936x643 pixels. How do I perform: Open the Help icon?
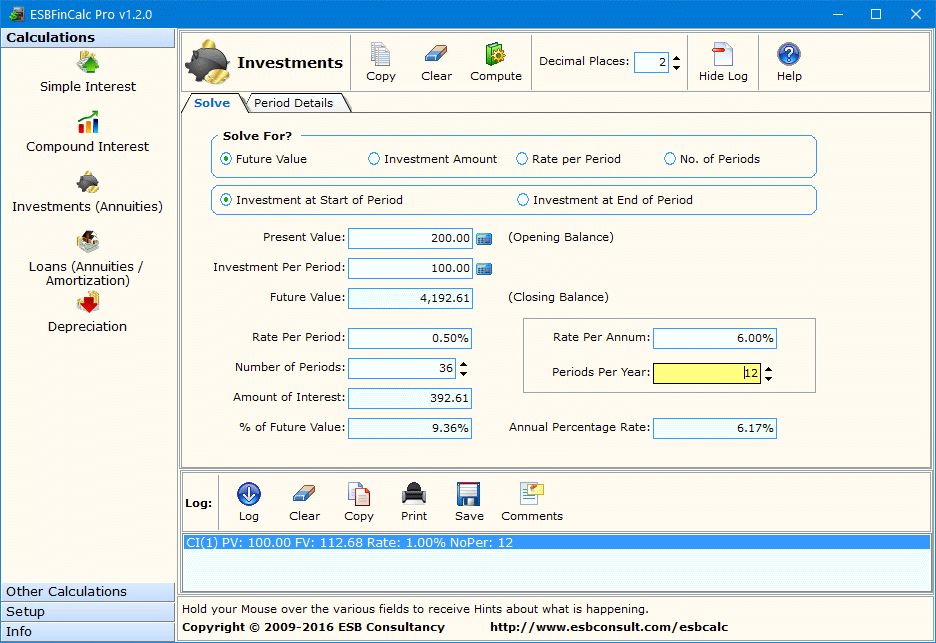[x=789, y=62]
